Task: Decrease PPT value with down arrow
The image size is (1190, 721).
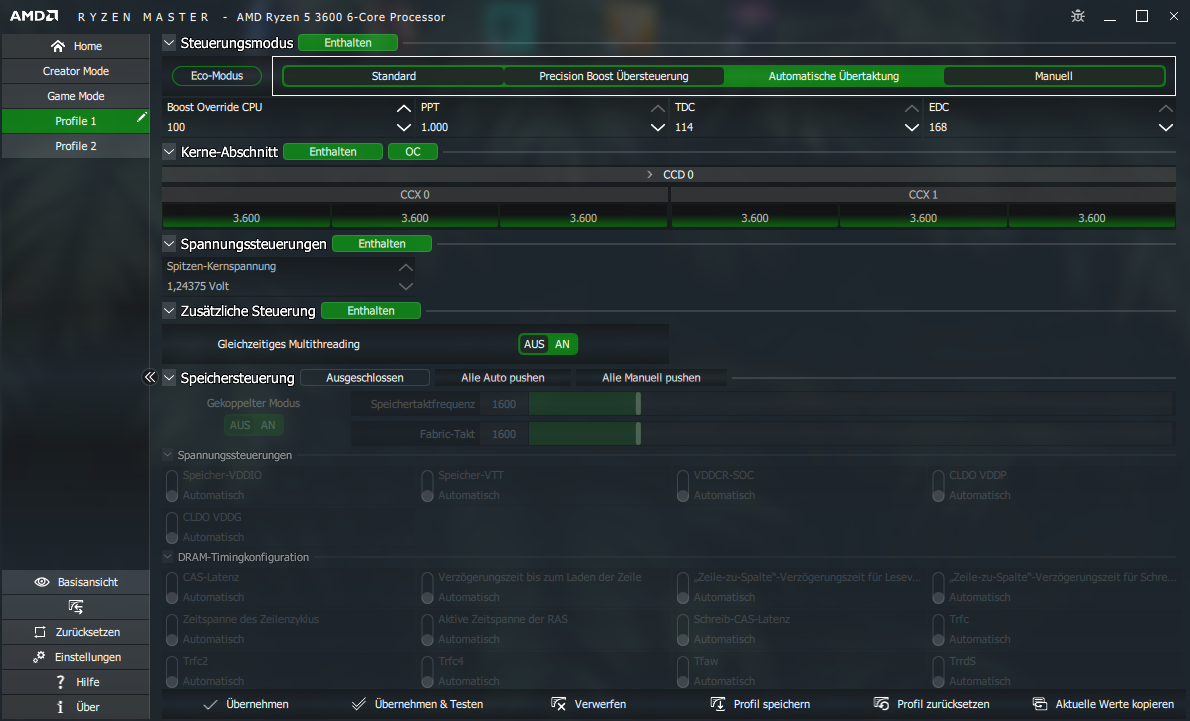Action: pyautogui.click(x=658, y=128)
